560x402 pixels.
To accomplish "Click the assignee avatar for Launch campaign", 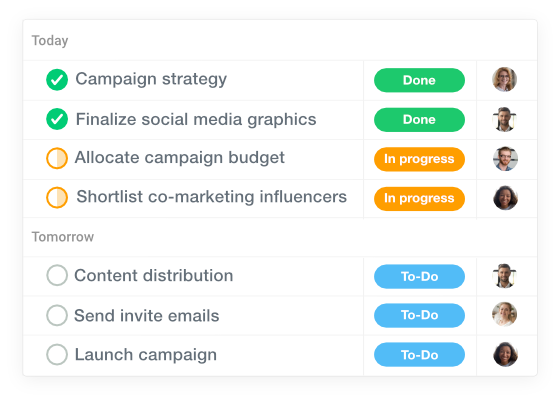I will tap(505, 354).
